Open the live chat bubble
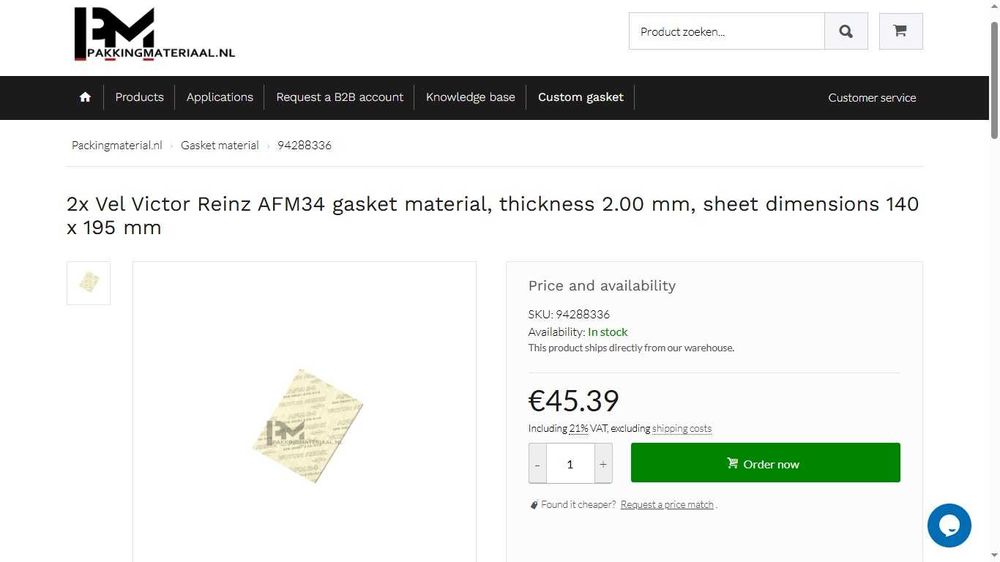1000x562 pixels. pos(949,525)
